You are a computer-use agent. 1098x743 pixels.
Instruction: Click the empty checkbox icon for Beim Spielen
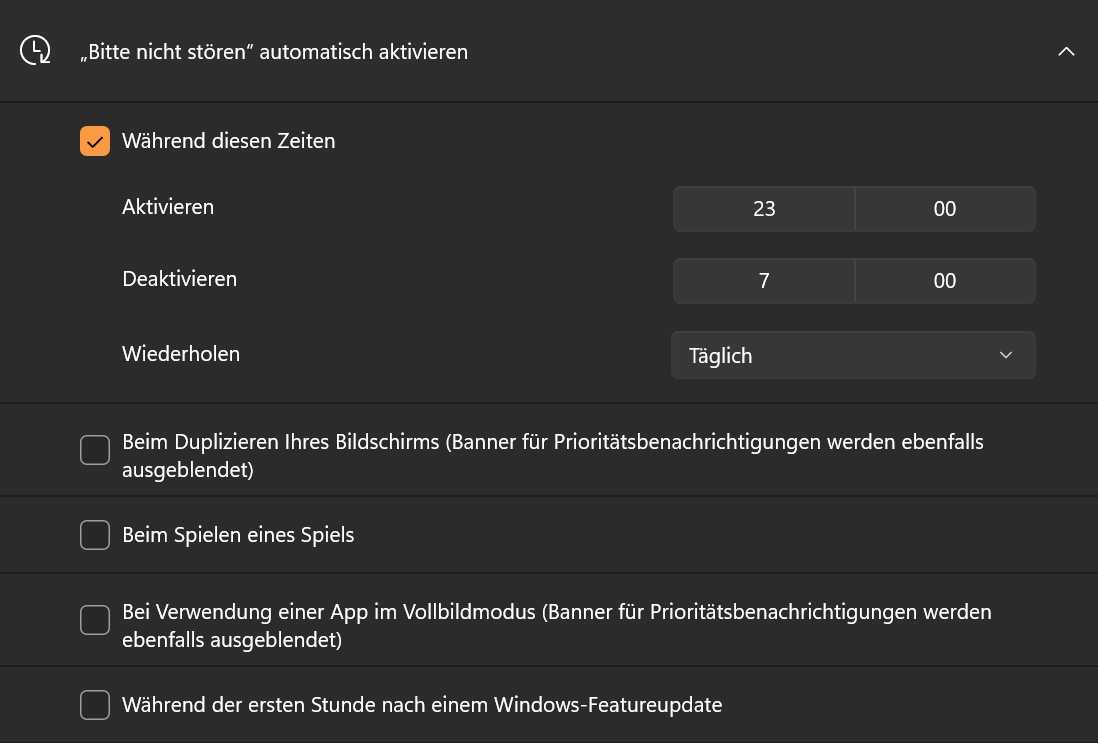[95, 535]
